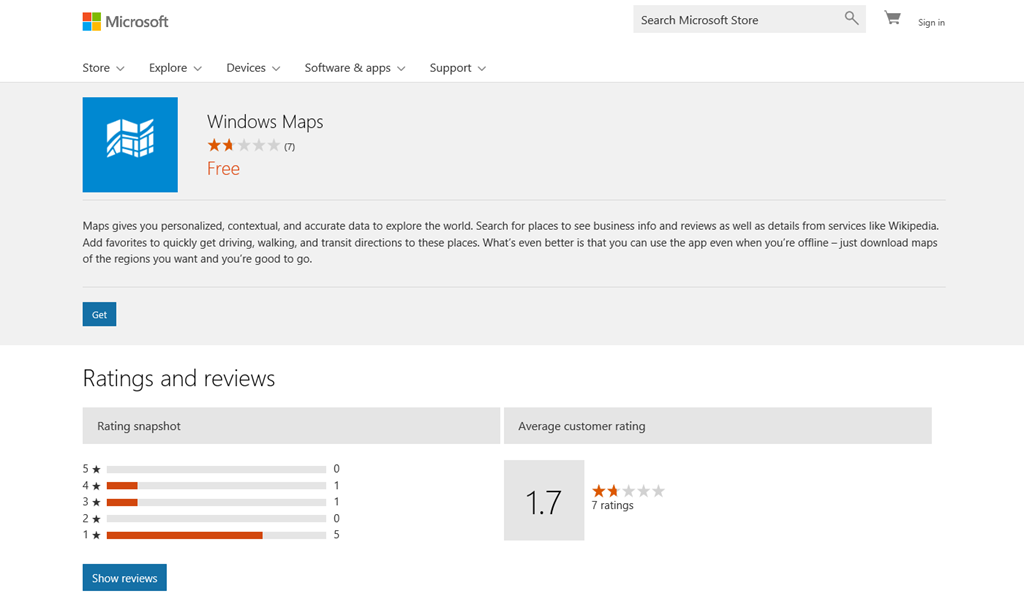Click the 5 star rating bar

point(216,469)
